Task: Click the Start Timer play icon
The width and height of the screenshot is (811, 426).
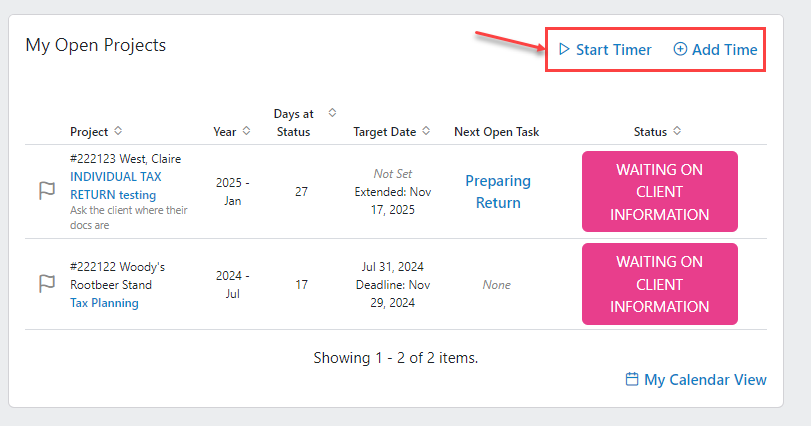Action: coord(564,50)
